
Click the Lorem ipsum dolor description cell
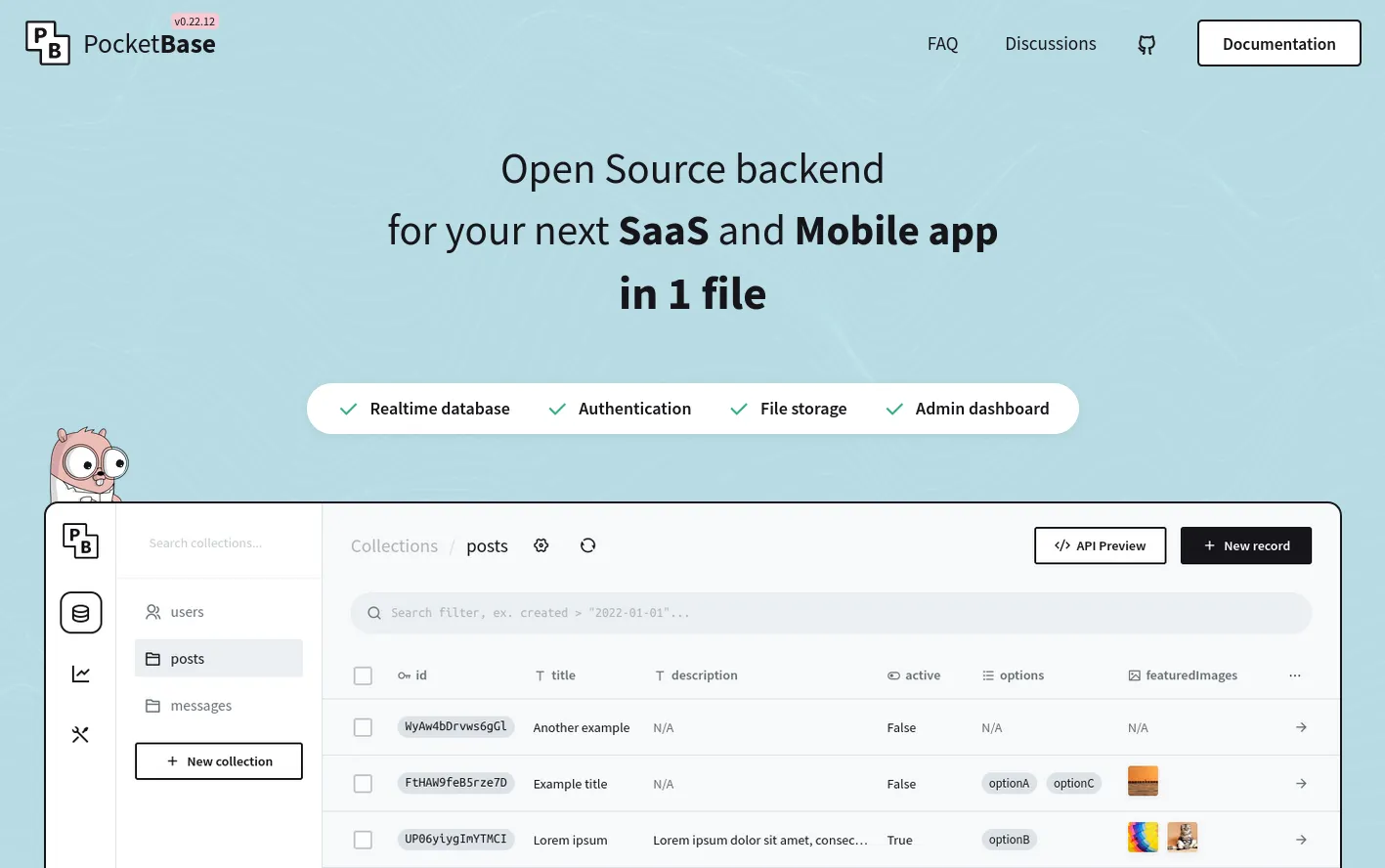coord(760,841)
